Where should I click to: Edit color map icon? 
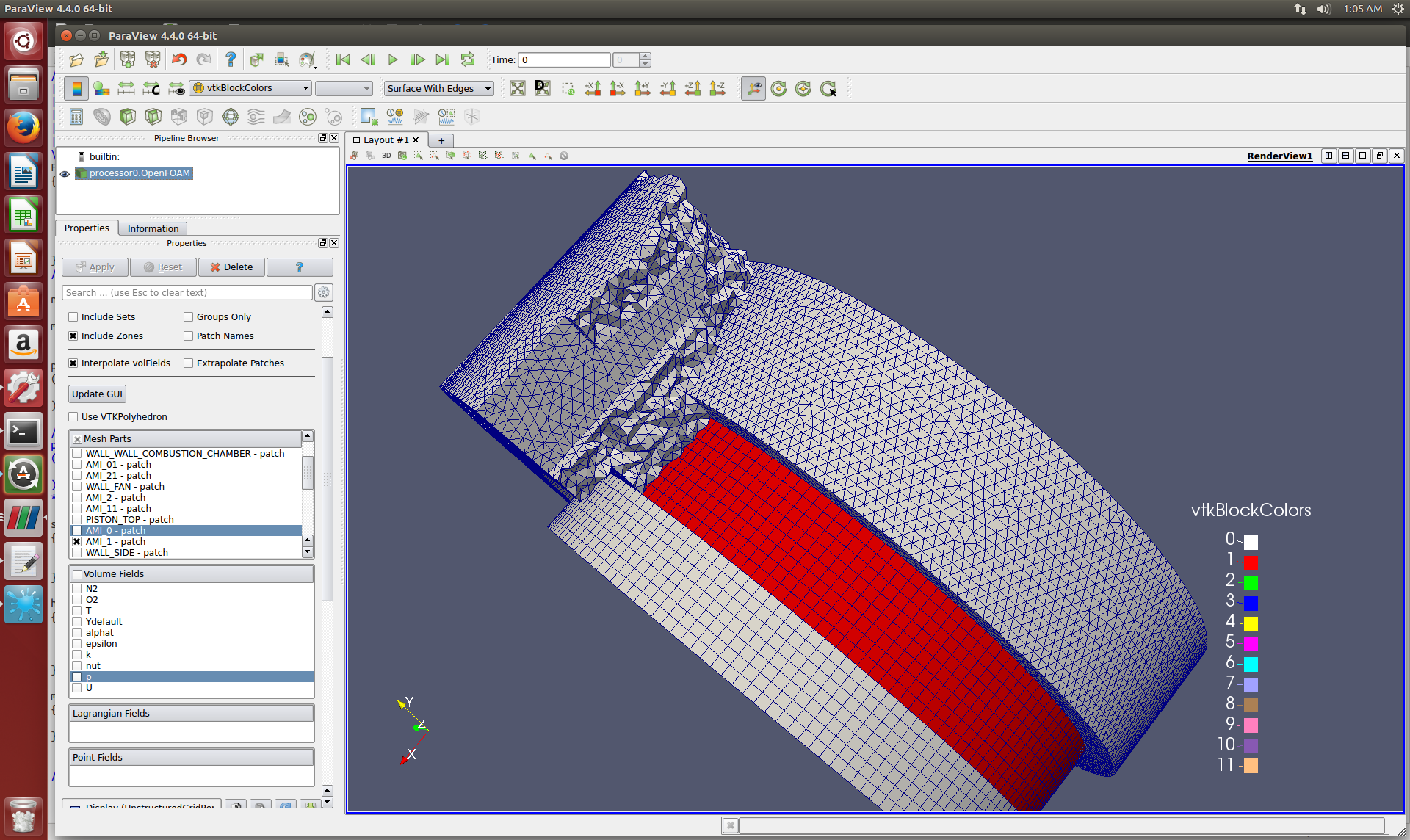(x=101, y=89)
